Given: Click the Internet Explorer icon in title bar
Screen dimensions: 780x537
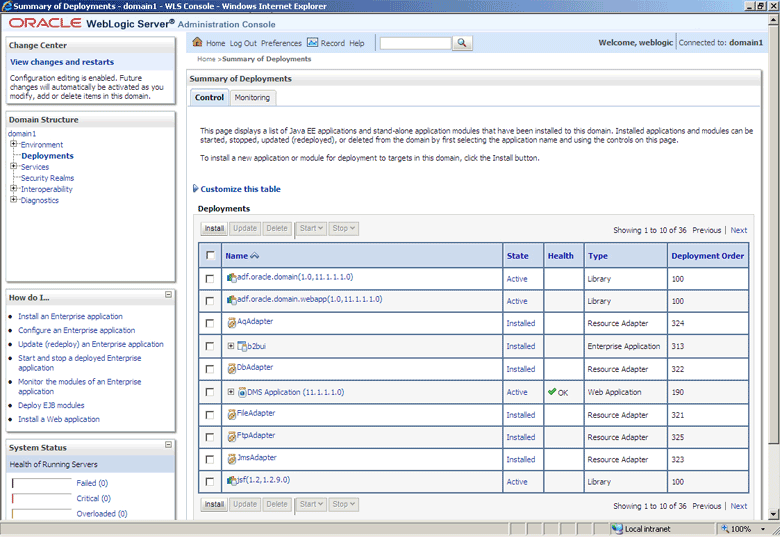Looking at the screenshot, I should (x=7, y=6).
